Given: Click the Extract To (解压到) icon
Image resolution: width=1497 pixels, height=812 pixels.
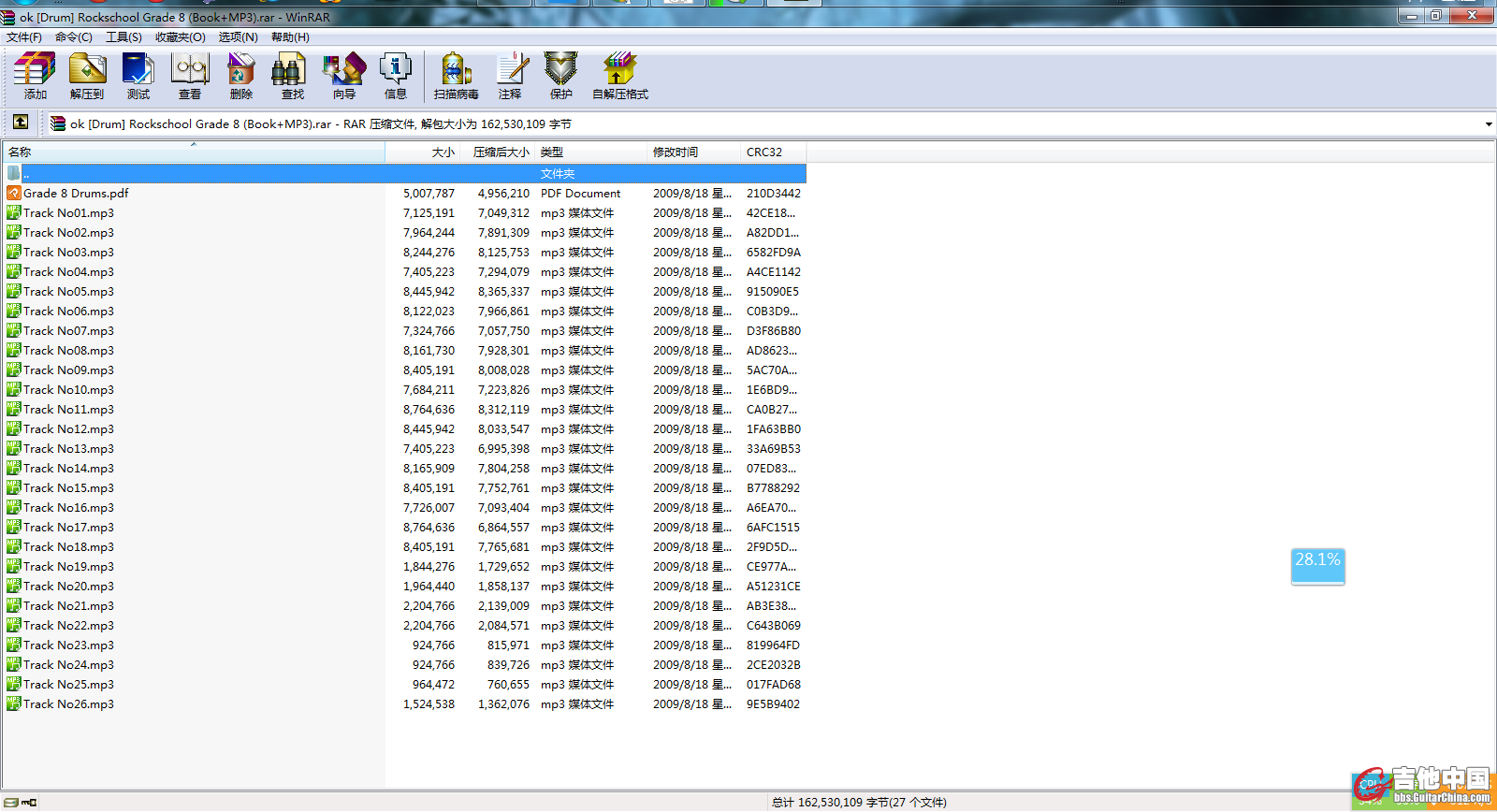Looking at the screenshot, I should pyautogui.click(x=87, y=76).
